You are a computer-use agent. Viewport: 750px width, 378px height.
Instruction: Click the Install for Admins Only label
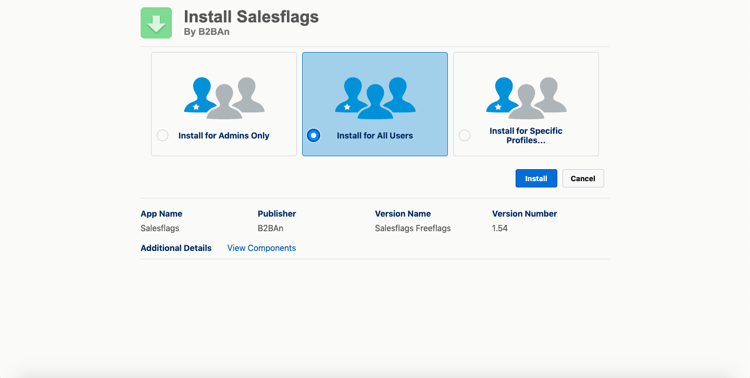pyautogui.click(x=224, y=135)
